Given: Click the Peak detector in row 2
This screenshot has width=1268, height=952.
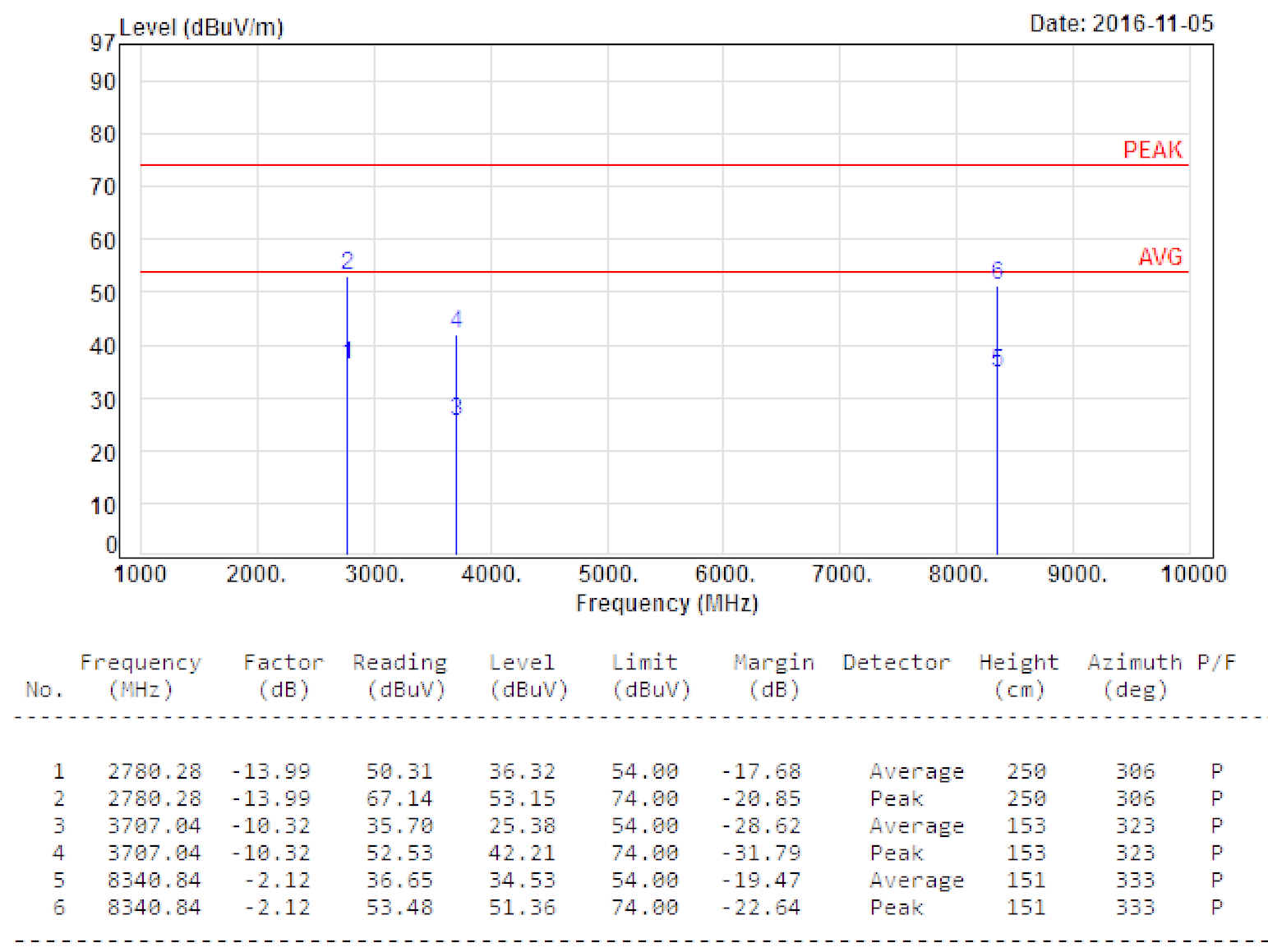Looking at the screenshot, I should pos(897,798).
